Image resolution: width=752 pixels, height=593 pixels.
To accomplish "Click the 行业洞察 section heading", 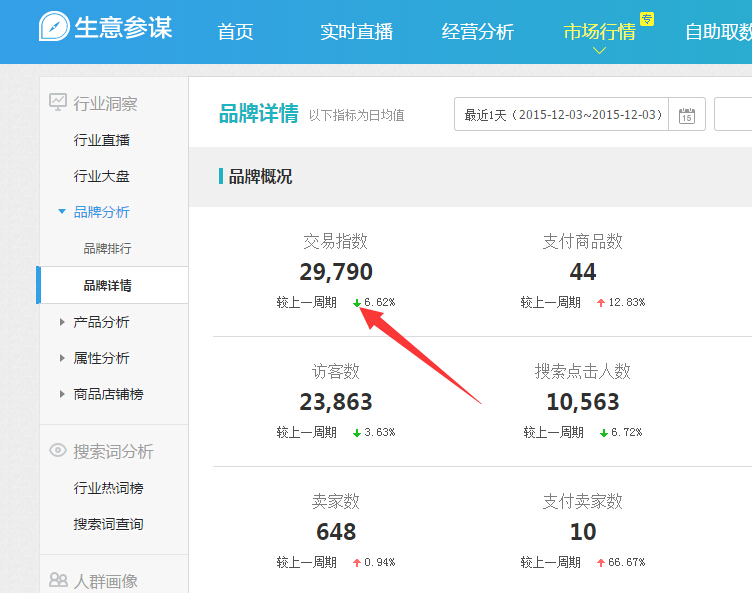I will tap(106, 103).
